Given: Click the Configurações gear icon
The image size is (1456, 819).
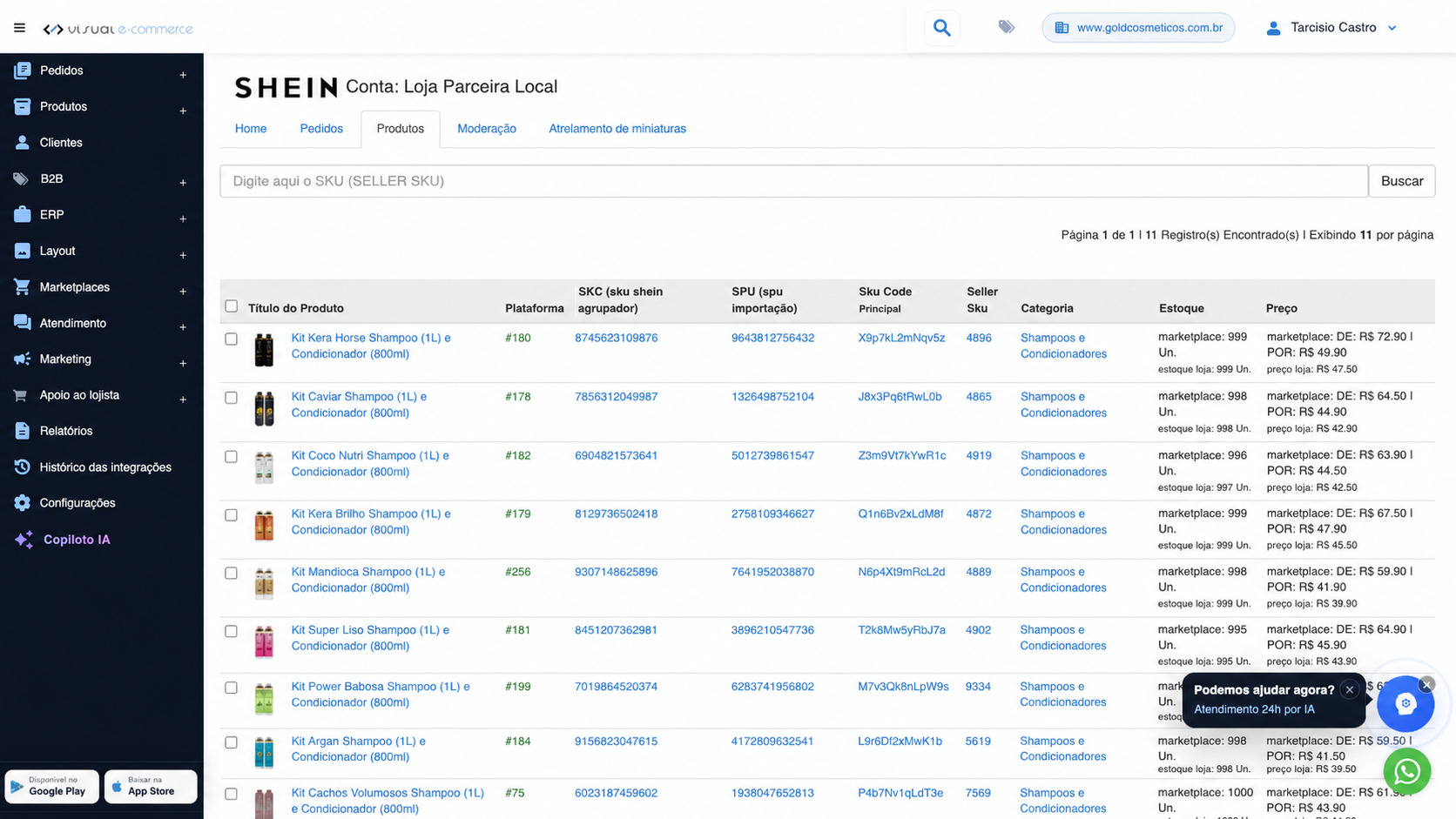Looking at the screenshot, I should (x=23, y=503).
